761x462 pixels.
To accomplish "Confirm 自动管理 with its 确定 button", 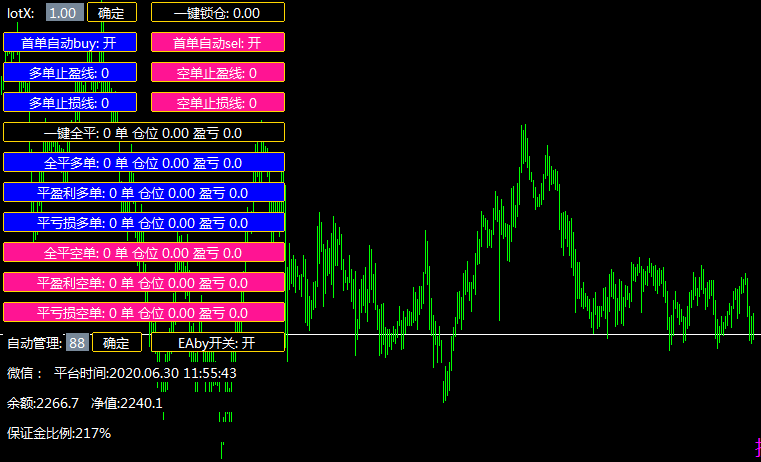I will point(117,342).
